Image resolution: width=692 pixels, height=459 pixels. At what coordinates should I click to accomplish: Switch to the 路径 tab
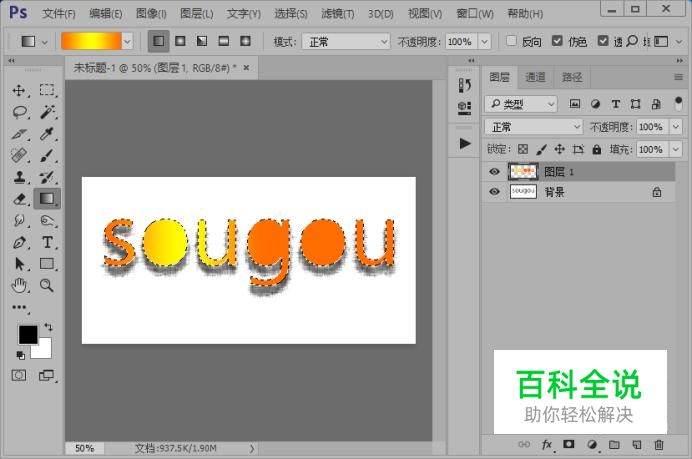572,77
